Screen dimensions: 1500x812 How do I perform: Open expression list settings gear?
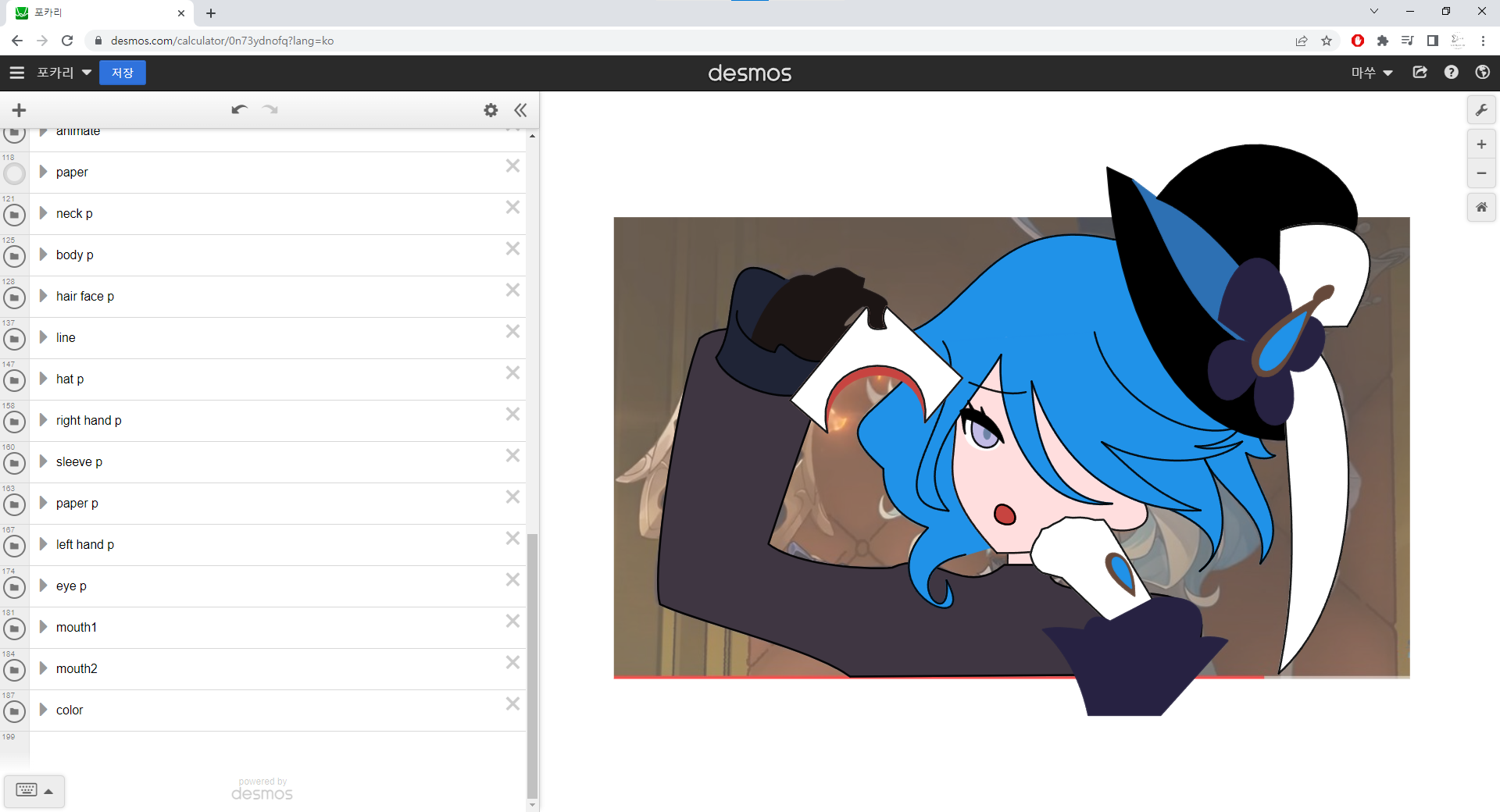[x=491, y=110]
